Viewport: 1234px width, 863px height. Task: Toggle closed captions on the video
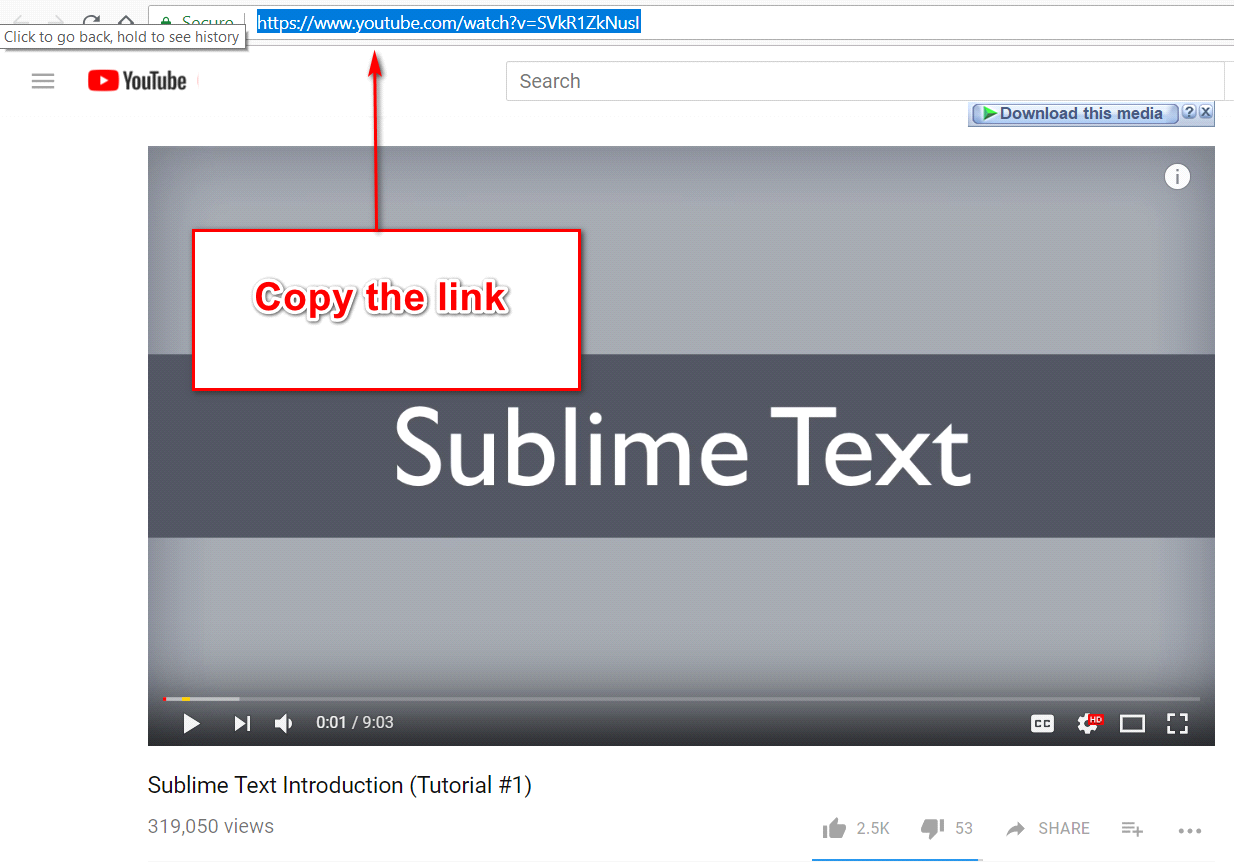tap(1042, 723)
